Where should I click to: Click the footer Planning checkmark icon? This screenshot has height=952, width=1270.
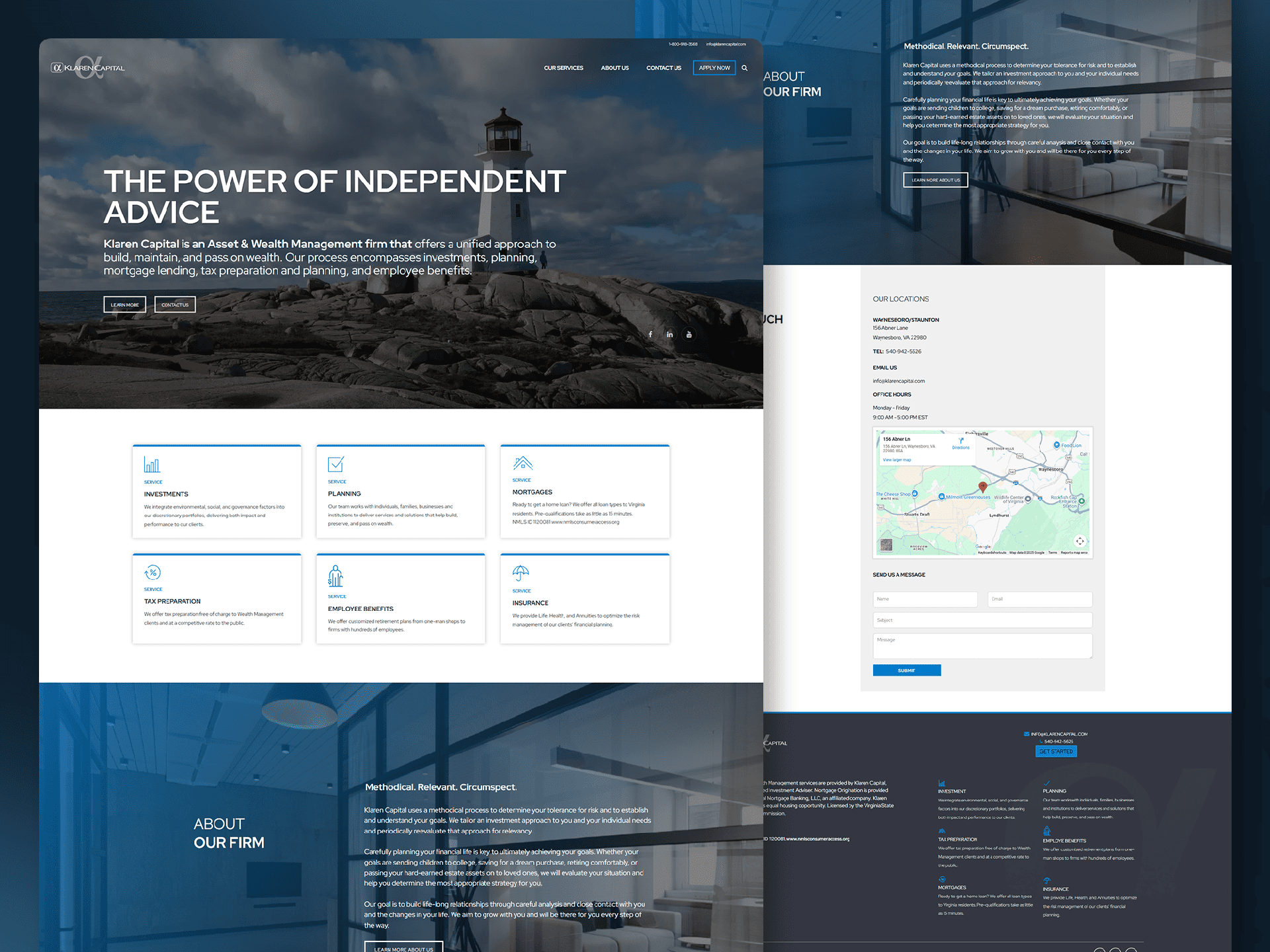click(1046, 783)
